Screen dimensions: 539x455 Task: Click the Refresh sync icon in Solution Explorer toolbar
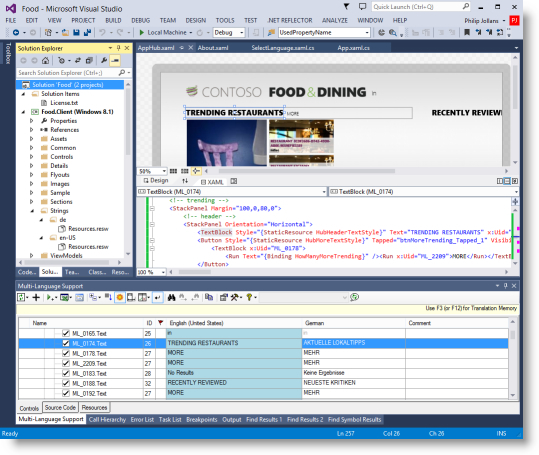[x=78, y=61]
